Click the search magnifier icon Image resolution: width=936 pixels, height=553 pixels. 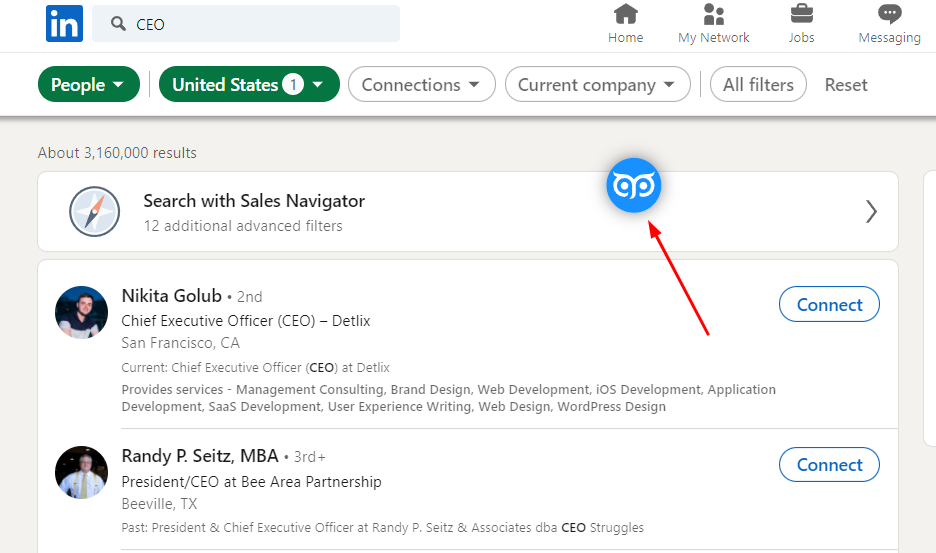coord(118,24)
